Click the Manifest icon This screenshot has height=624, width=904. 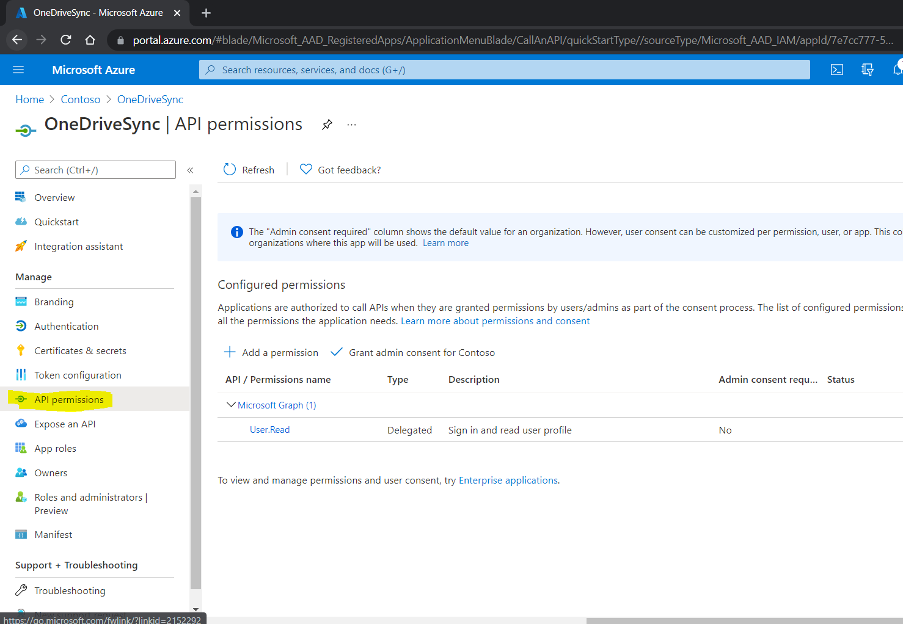(x=21, y=535)
